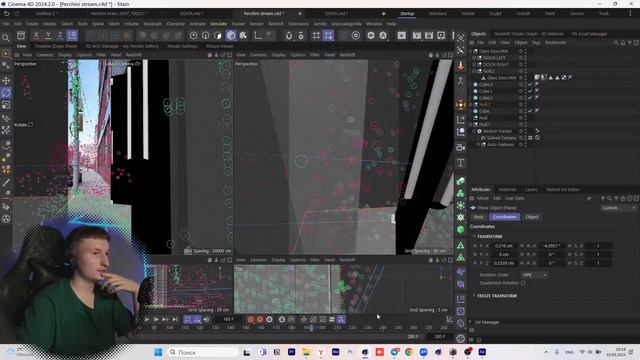Expand the FREEZE TRANSFORM section
The width and height of the screenshot is (640, 360).
point(474,296)
